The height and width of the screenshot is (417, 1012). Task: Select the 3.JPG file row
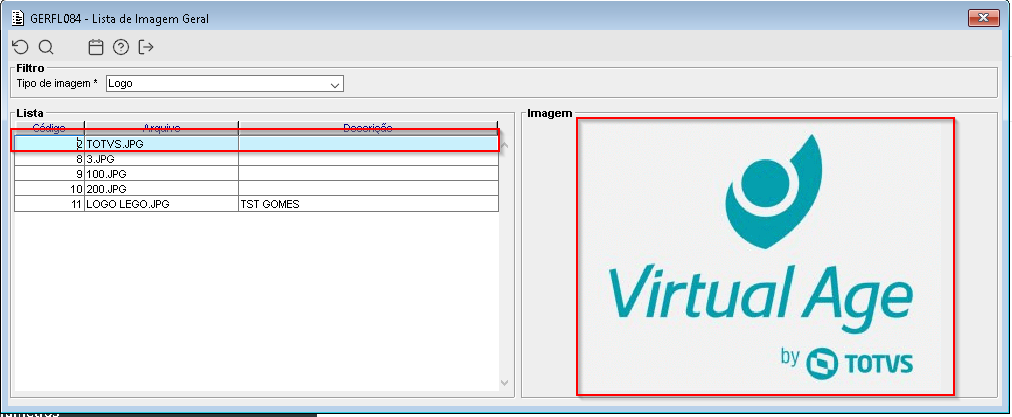click(256, 159)
